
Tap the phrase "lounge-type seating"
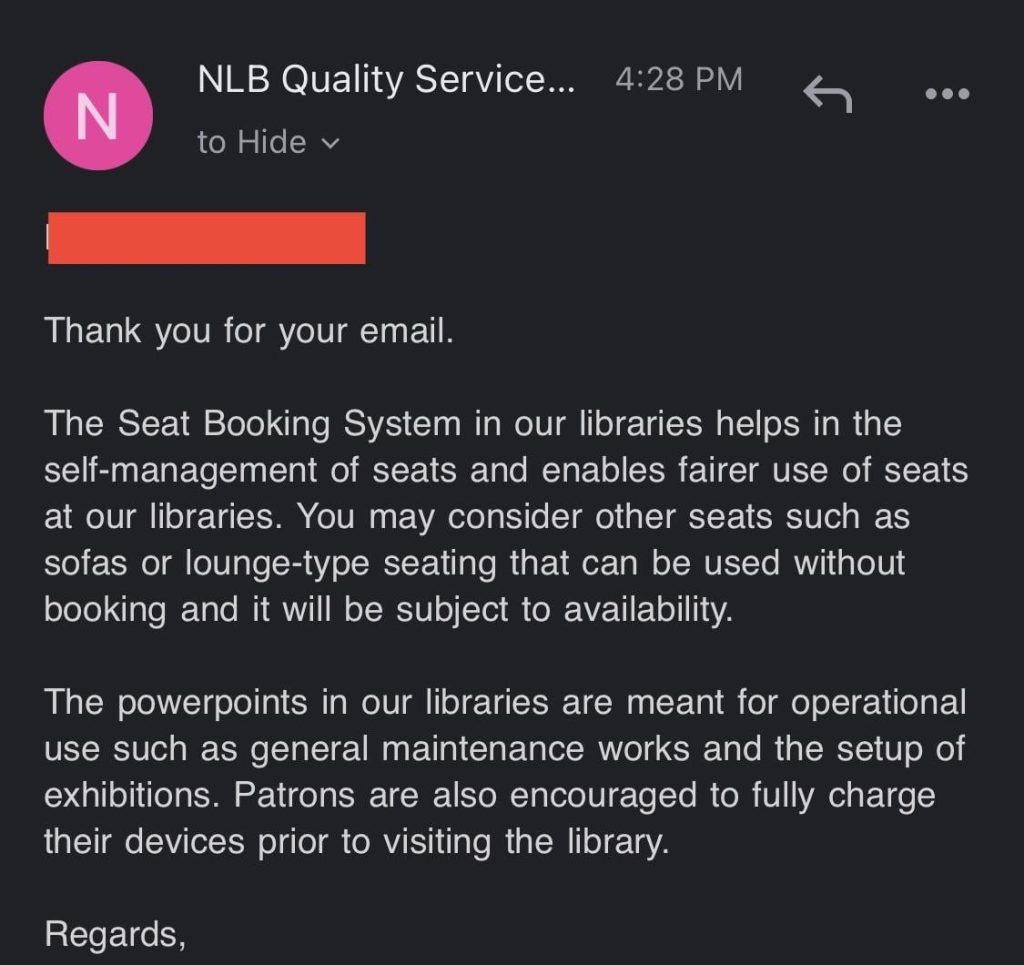(x=342, y=563)
